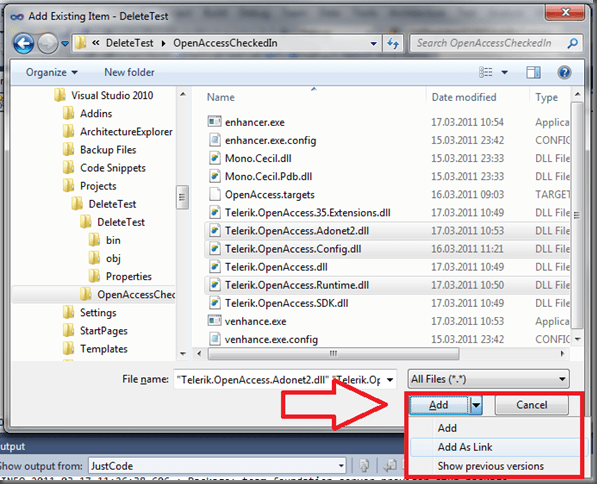Select the OpenAccessChec folder in tree
The image size is (597, 484).
pos(136,295)
